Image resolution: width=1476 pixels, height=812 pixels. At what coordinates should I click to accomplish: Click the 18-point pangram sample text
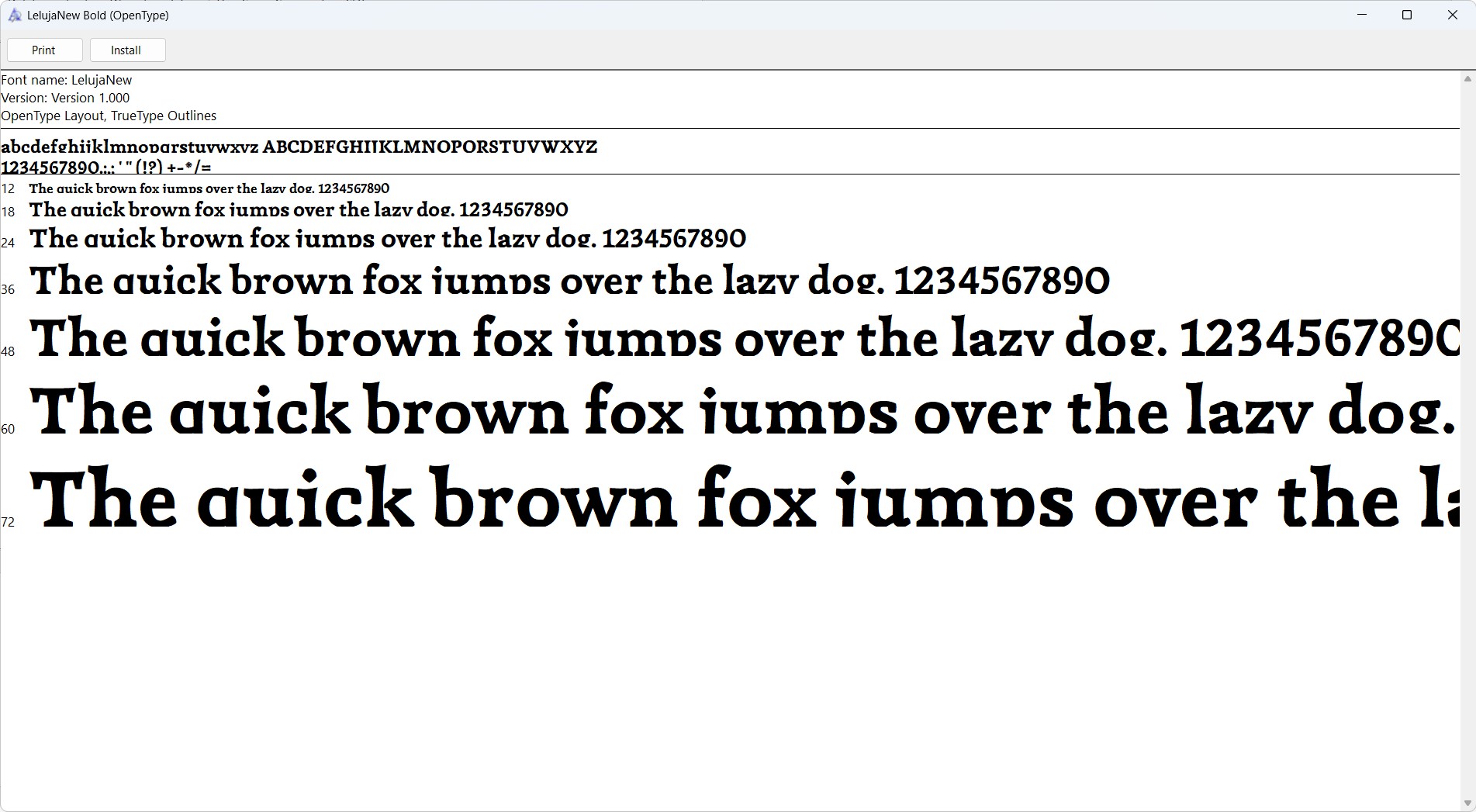coord(299,209)
